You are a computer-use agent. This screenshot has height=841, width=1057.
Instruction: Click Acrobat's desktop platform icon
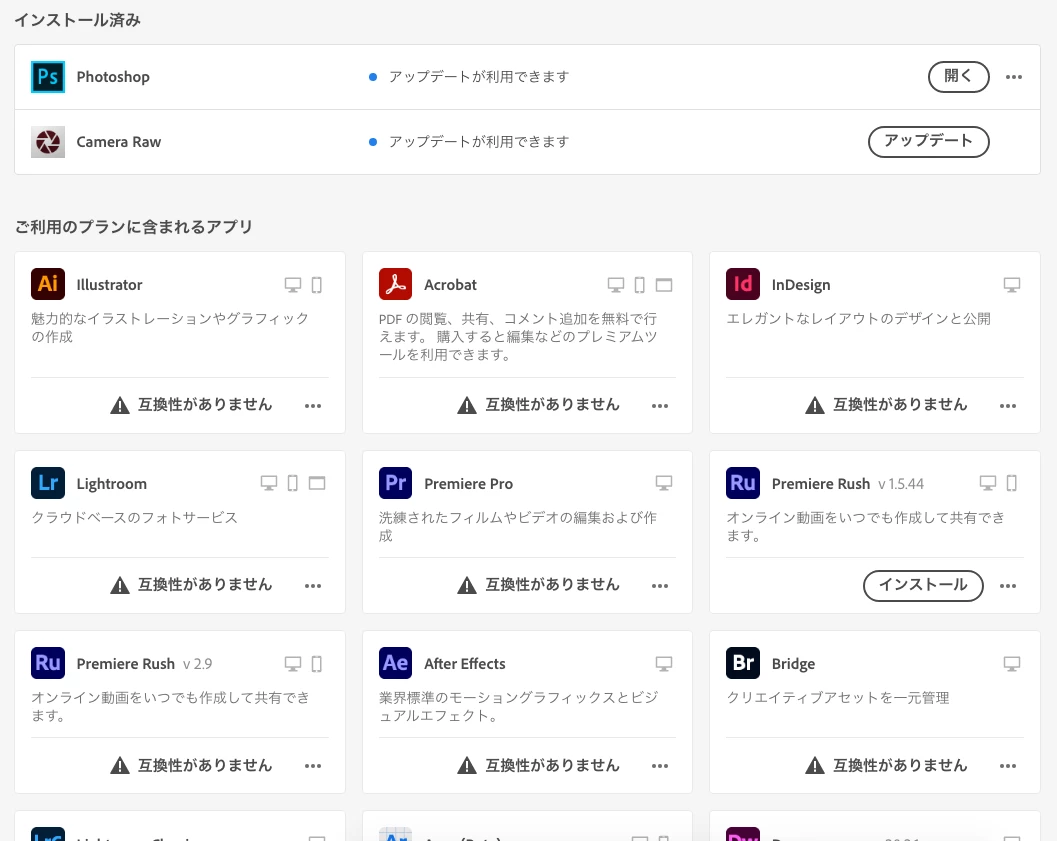pos(615,285)
